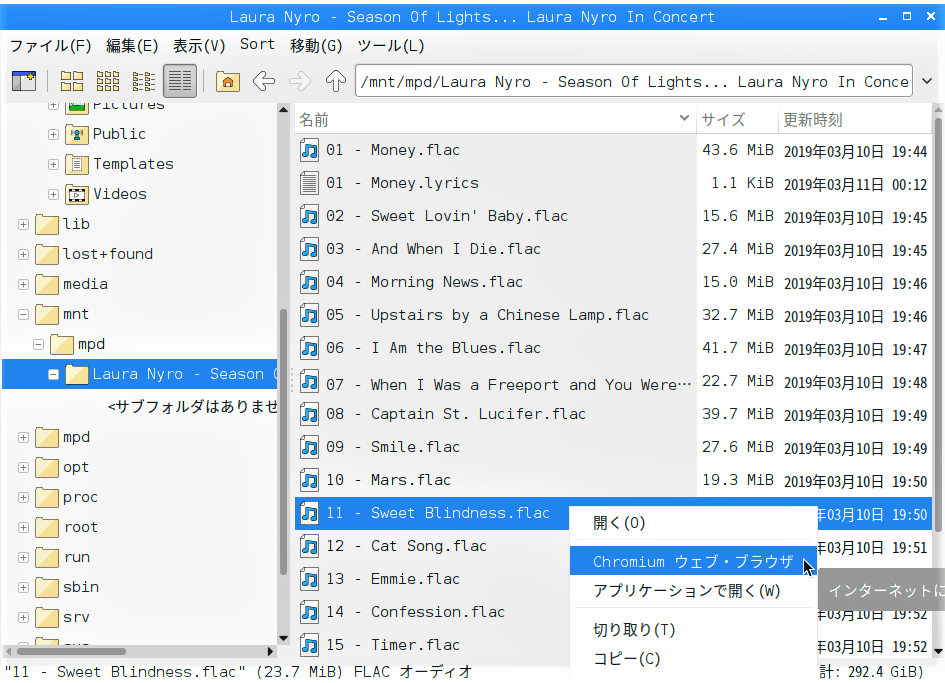The width and height of the screenshot is (945, 683).
Task: Collapse the Laura Nyro folder node
Action: pyautogui.click(x=54, y=375)
